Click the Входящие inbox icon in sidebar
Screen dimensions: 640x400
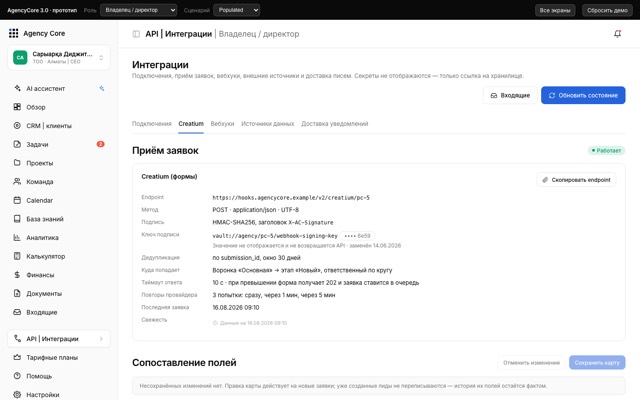coord(17,312)
